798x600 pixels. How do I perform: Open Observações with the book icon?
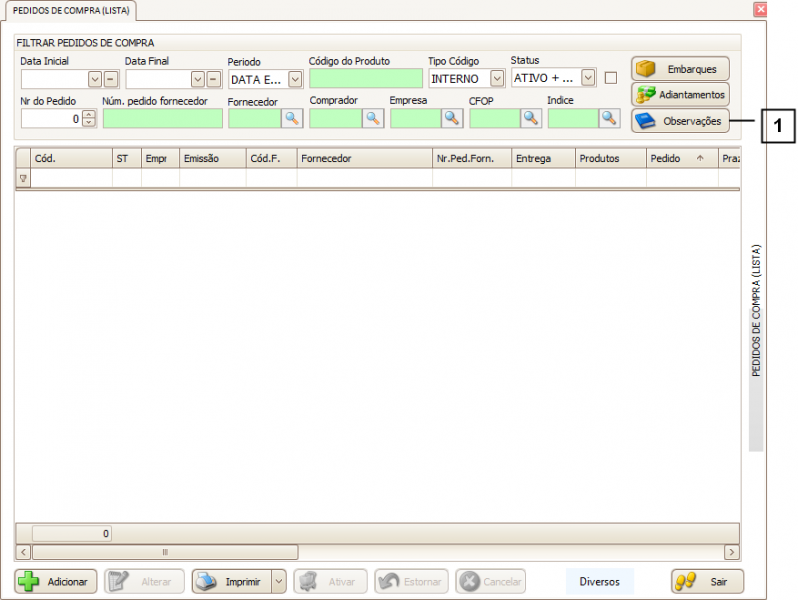pos(680,121)
